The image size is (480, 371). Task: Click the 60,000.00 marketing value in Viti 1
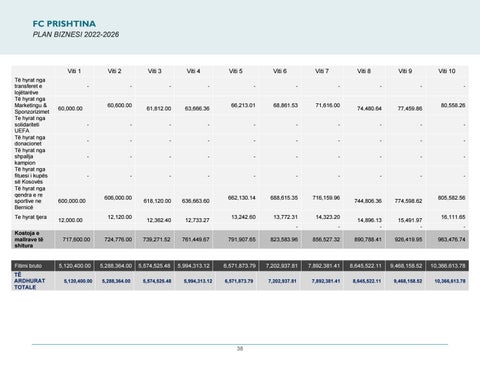pos(70,109)
